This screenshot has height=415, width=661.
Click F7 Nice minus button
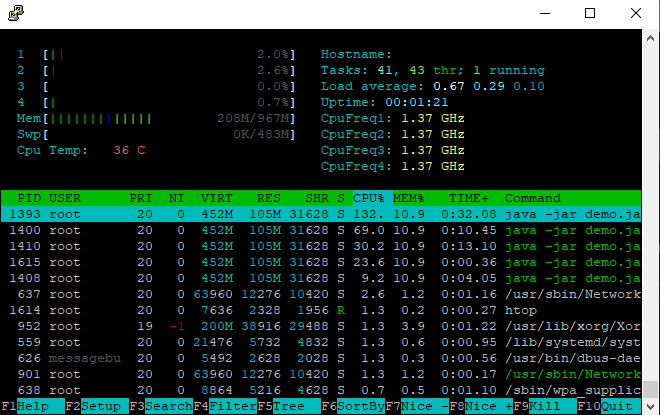pyautogui.click(x=417, y=406)
